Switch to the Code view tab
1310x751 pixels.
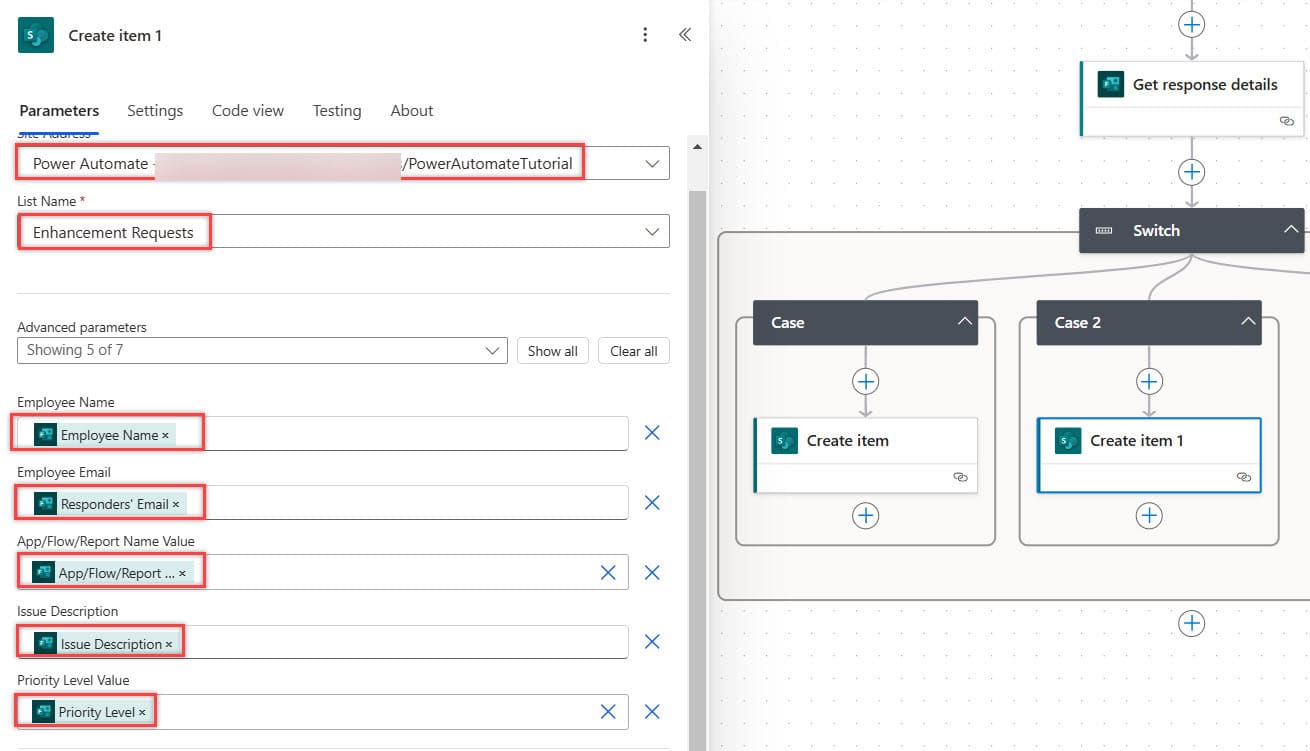click(x=247, y=110)
